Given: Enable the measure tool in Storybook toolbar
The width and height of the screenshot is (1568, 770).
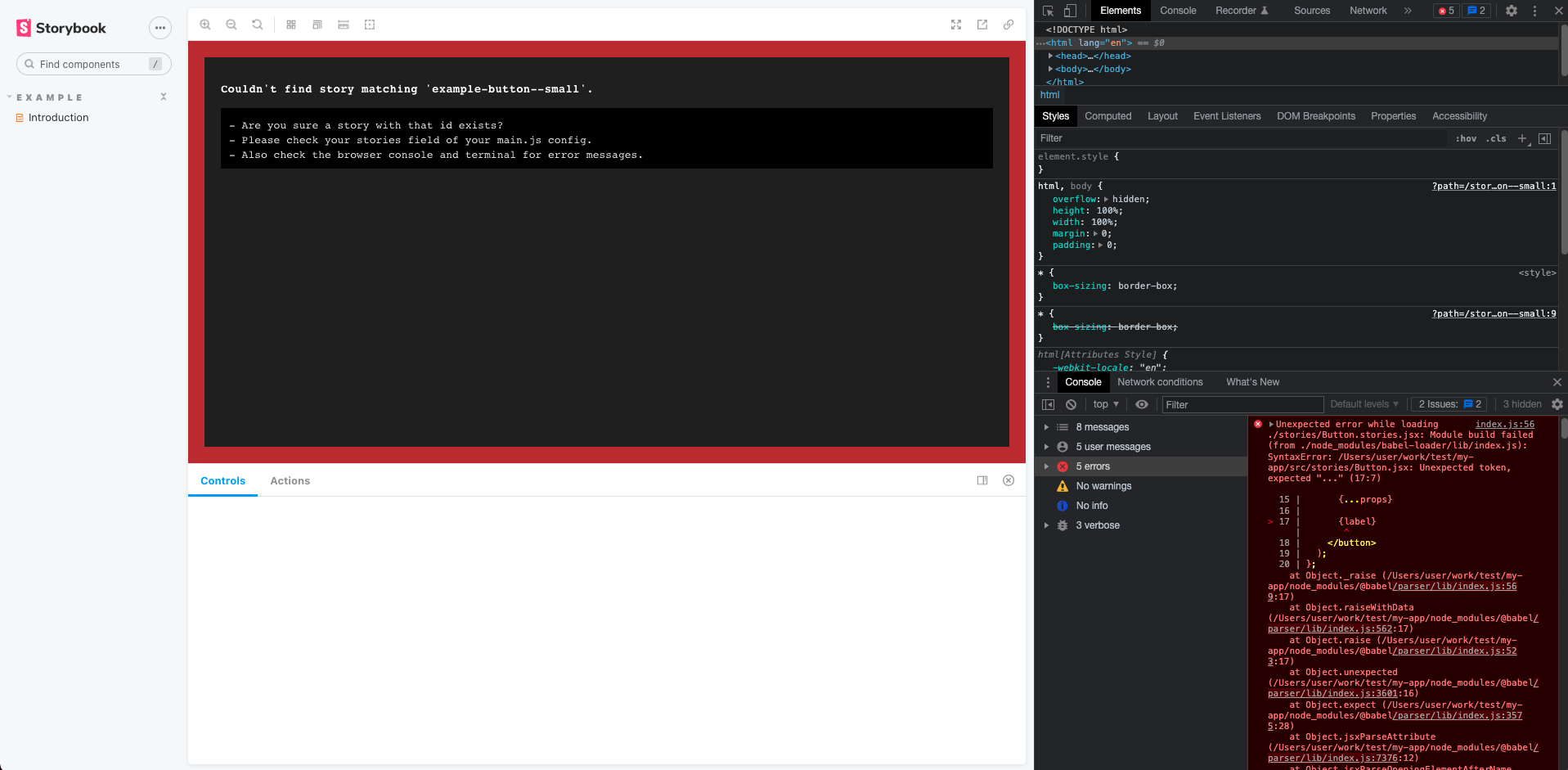Looking at the screenshot, I should [343, 25].
